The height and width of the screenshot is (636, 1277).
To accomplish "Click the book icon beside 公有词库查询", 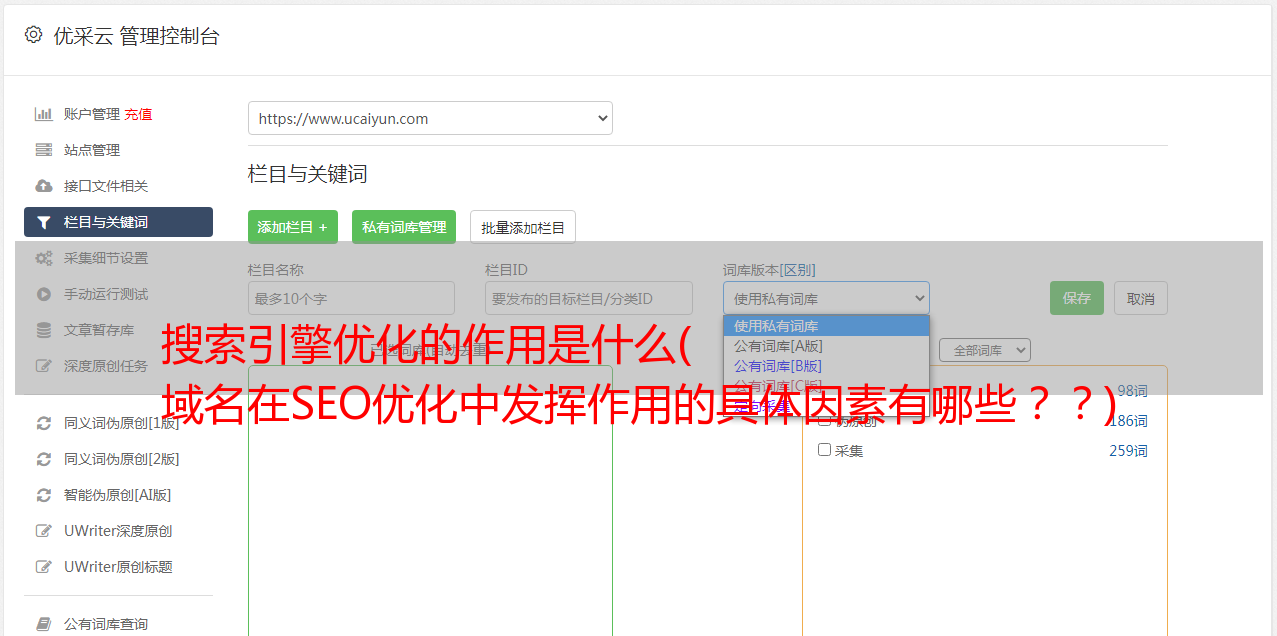I will (x=43, y=624).
